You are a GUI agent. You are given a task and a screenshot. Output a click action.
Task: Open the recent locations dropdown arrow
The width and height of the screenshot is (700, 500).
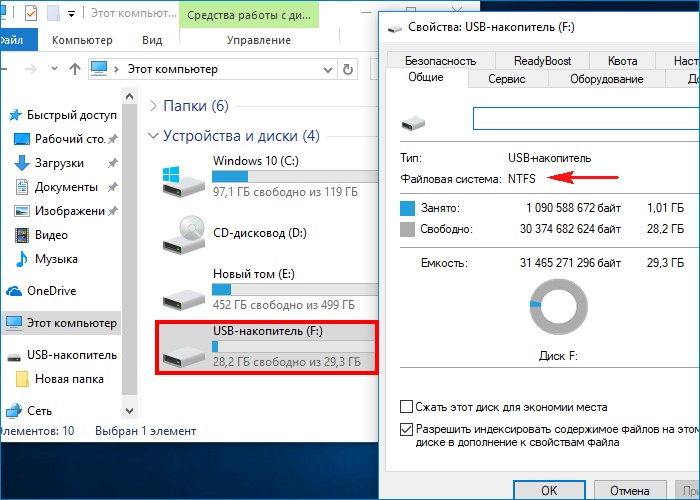(x=54, y=69)
